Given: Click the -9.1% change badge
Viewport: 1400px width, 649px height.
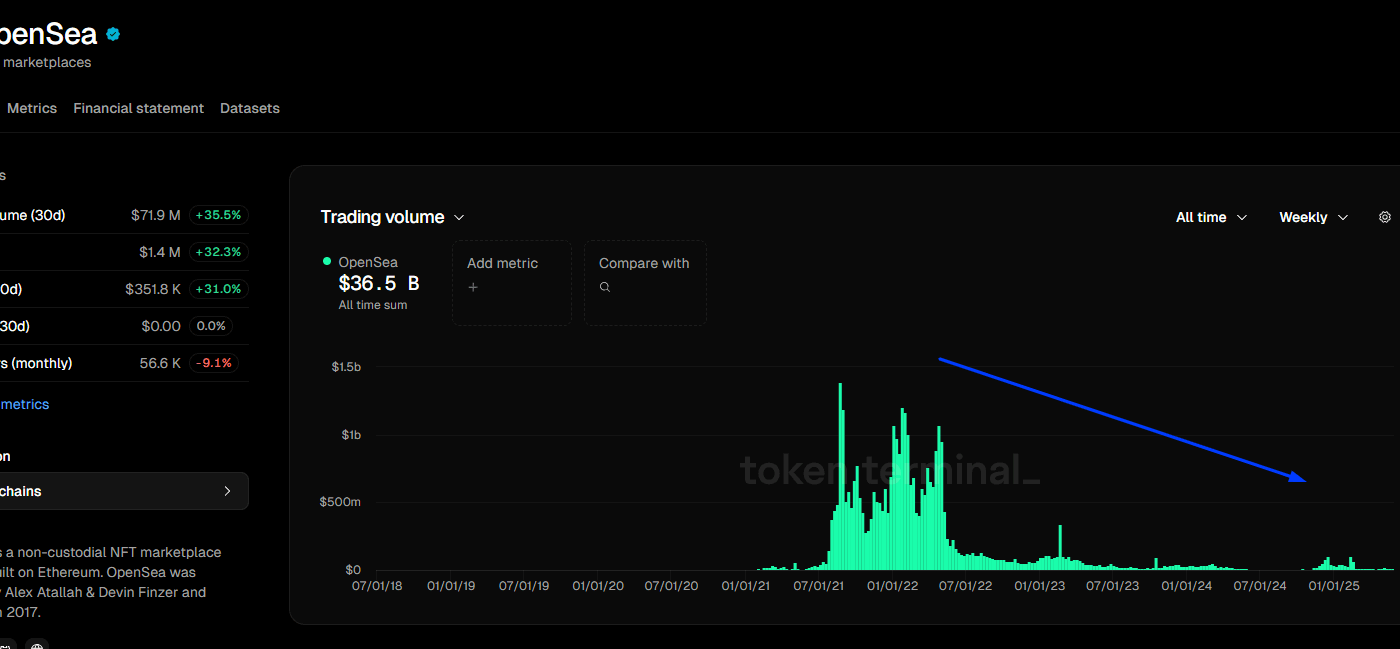Looking at the screenshot, I should 213,363.
